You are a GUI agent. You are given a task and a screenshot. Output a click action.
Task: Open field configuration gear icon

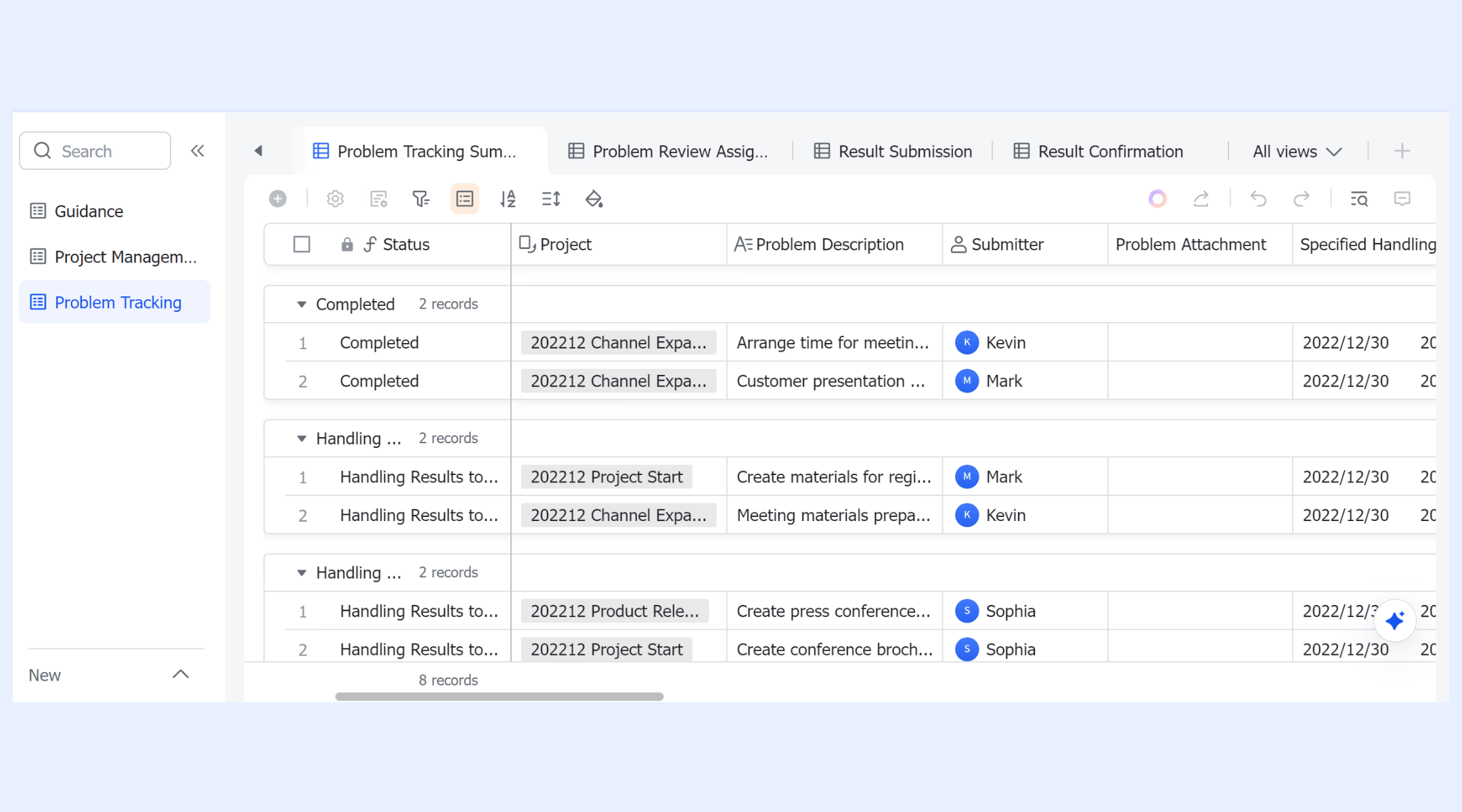[335, 199]
